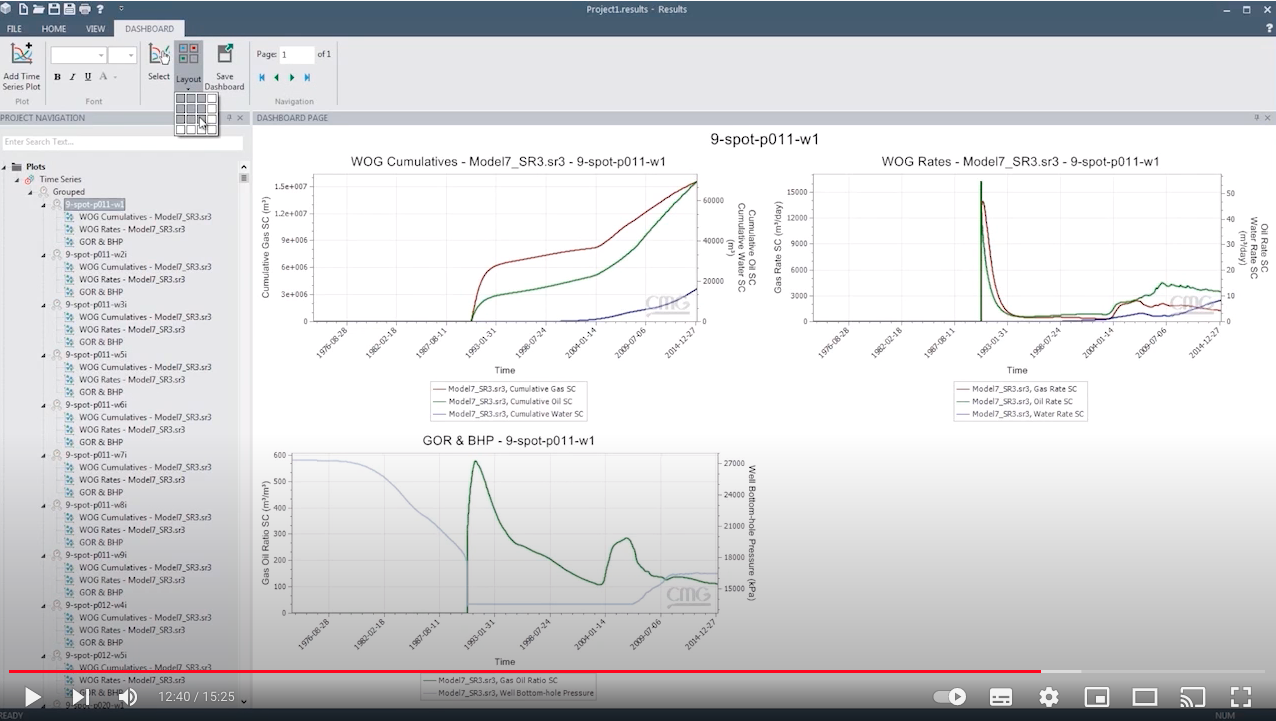Go to the first dashboard page
Screen dimensions: 1276x721
pyautogui.click(x=262, y=78)
